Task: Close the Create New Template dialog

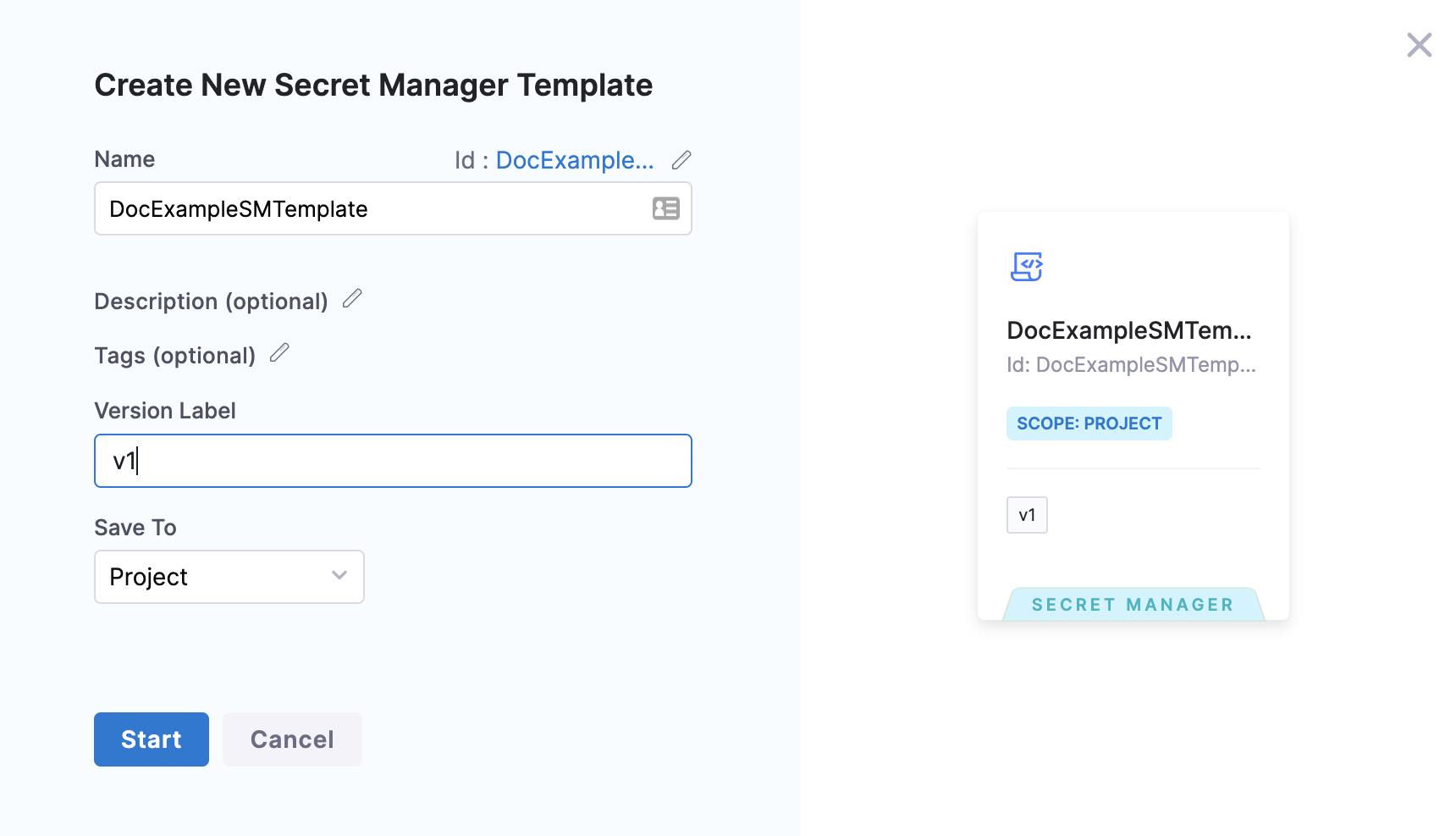Action: point(1419,45)
